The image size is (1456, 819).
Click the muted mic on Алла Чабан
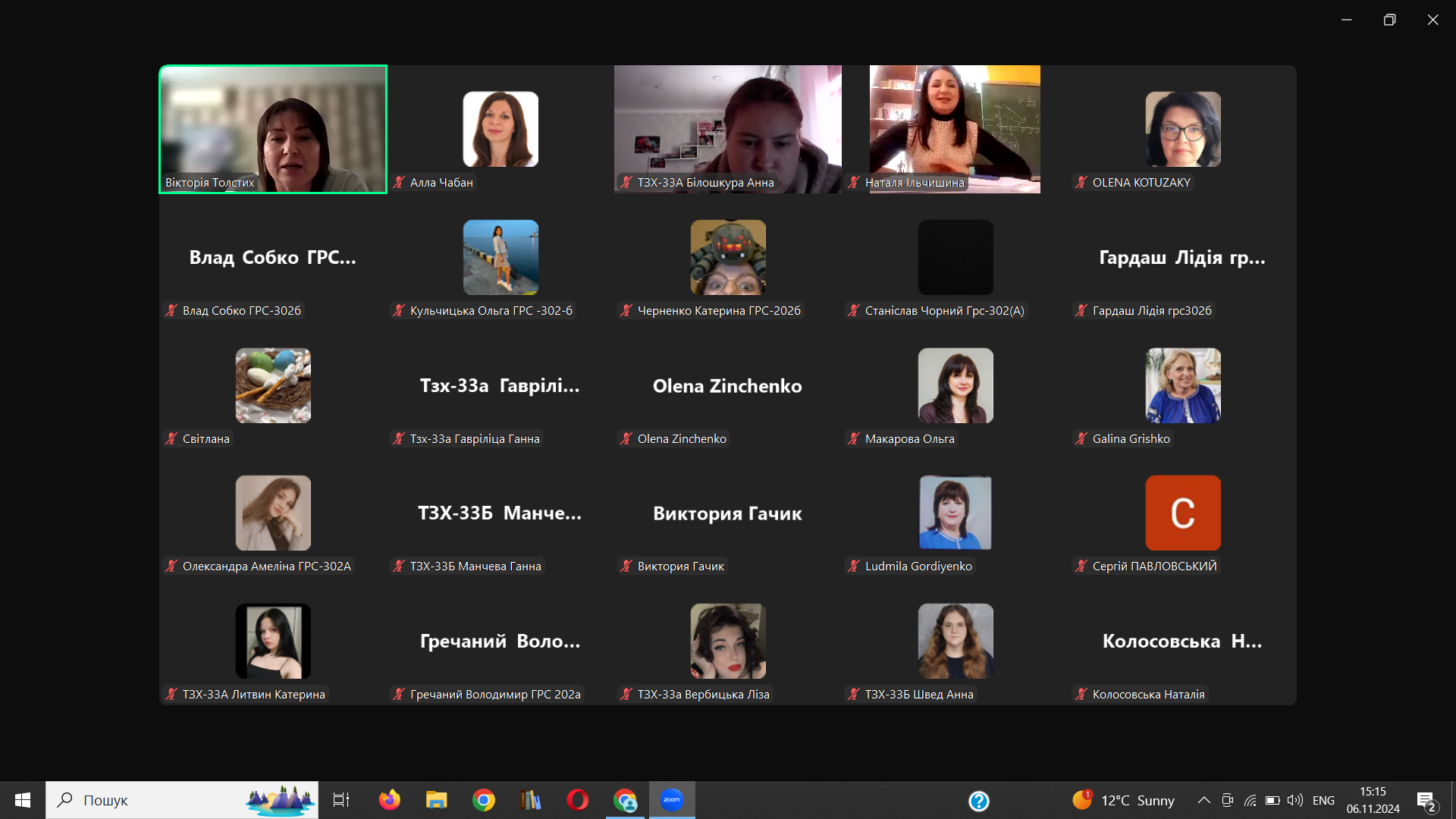[399, 182]
